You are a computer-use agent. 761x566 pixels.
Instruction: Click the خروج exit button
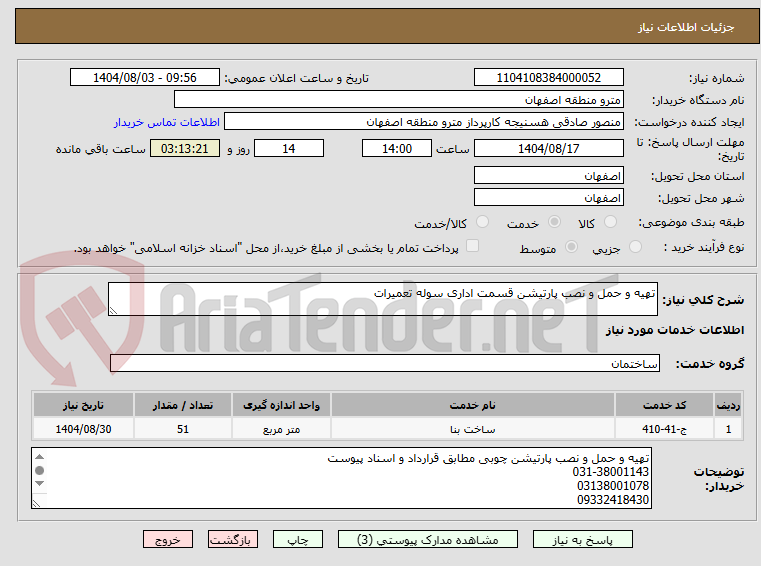click(167, 539)
